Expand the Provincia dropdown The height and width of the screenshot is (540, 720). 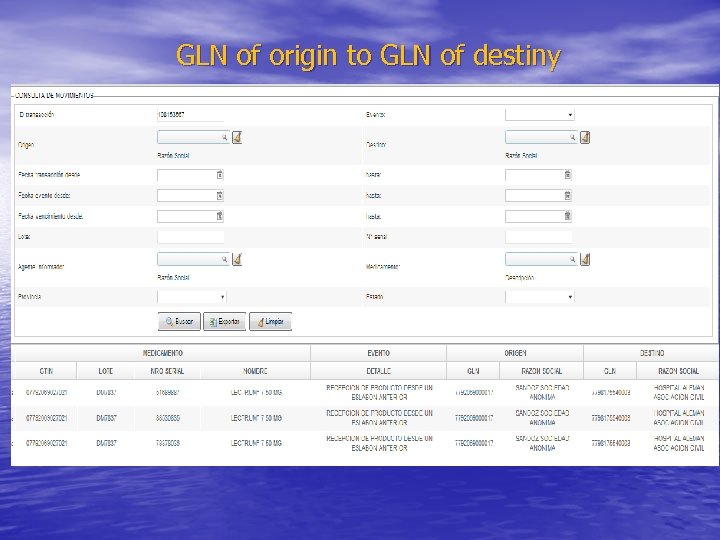tap(191, 297)
